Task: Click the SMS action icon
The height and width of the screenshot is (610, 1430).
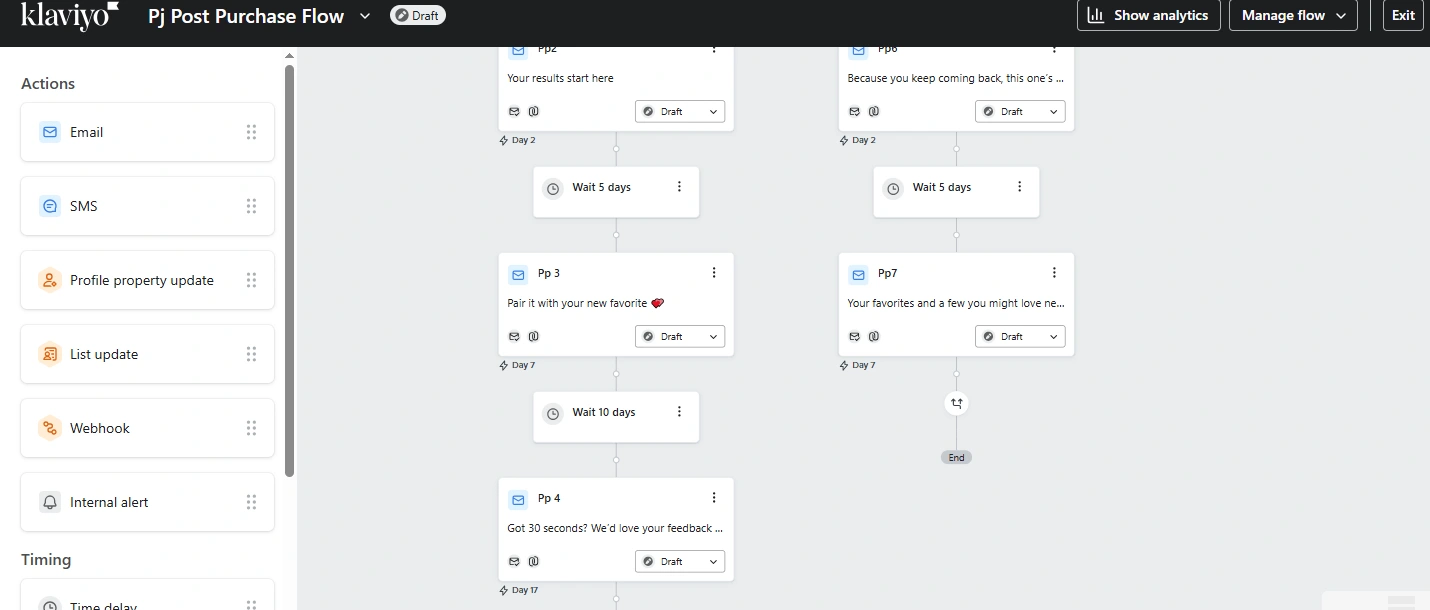Action: tap(50, 206)
